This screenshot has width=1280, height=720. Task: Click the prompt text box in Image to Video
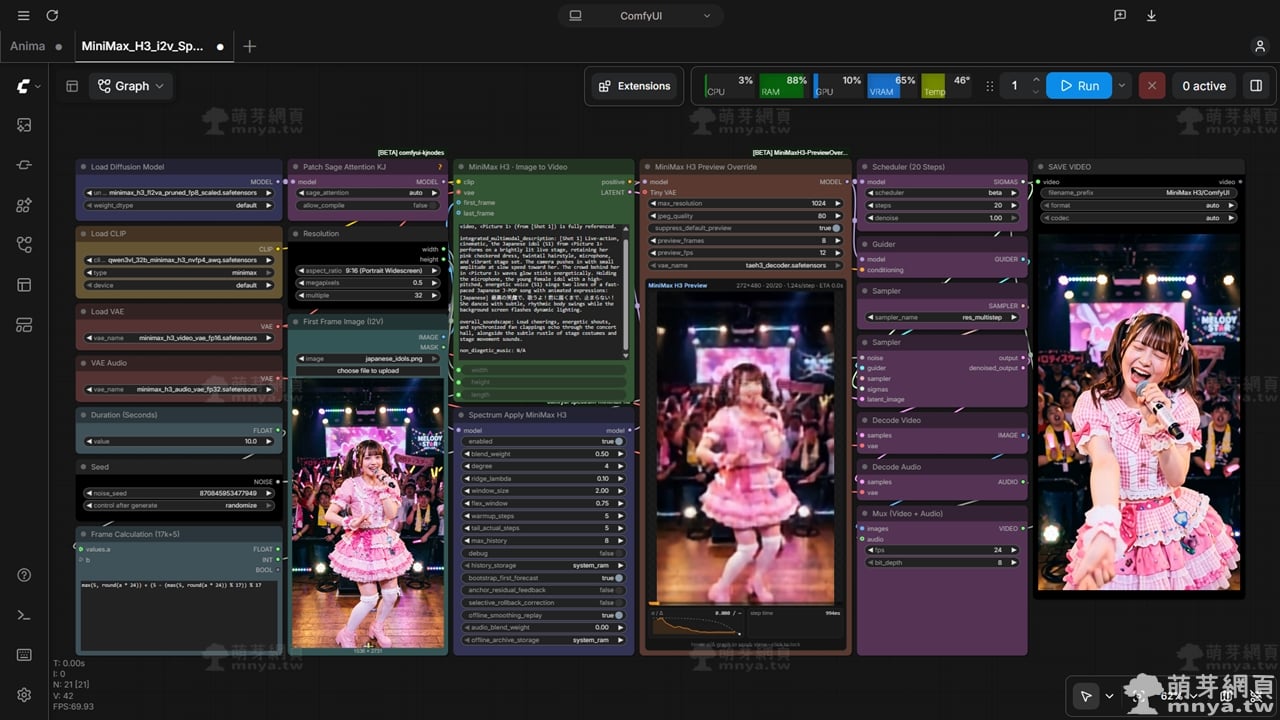click(x=541, y=290)
